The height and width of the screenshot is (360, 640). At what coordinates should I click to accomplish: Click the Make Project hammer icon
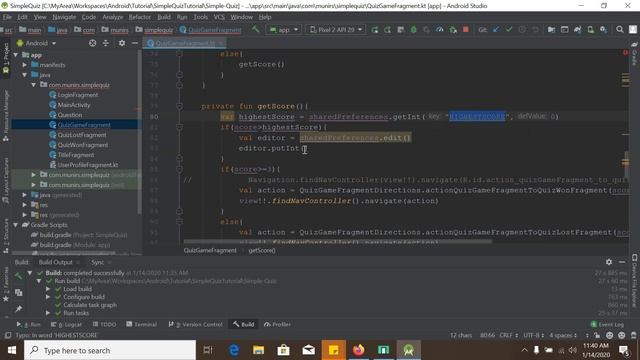[256, 29]
